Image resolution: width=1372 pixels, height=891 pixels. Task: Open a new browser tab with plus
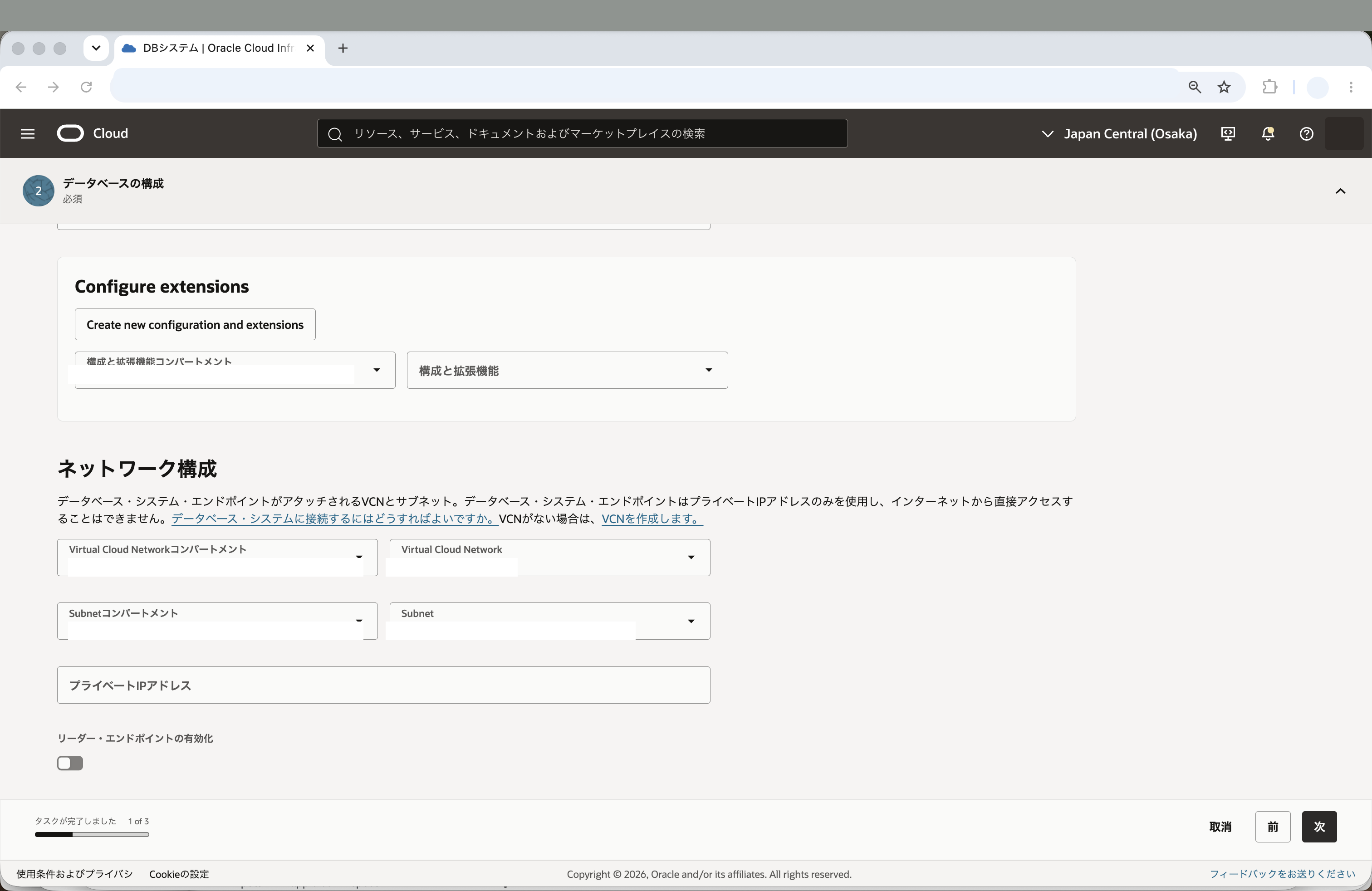tap(343, 49)
